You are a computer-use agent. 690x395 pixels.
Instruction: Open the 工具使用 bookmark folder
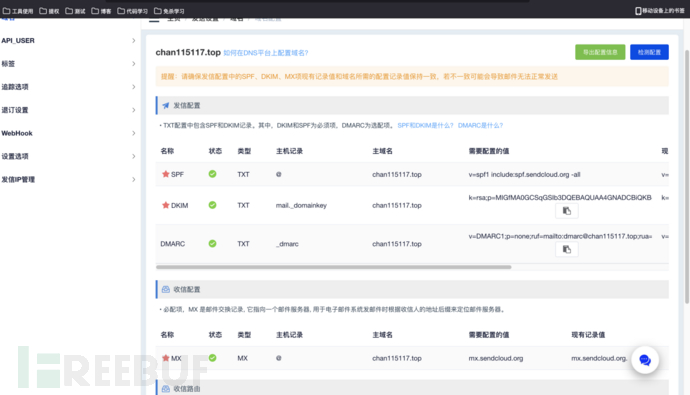[18, 11]
